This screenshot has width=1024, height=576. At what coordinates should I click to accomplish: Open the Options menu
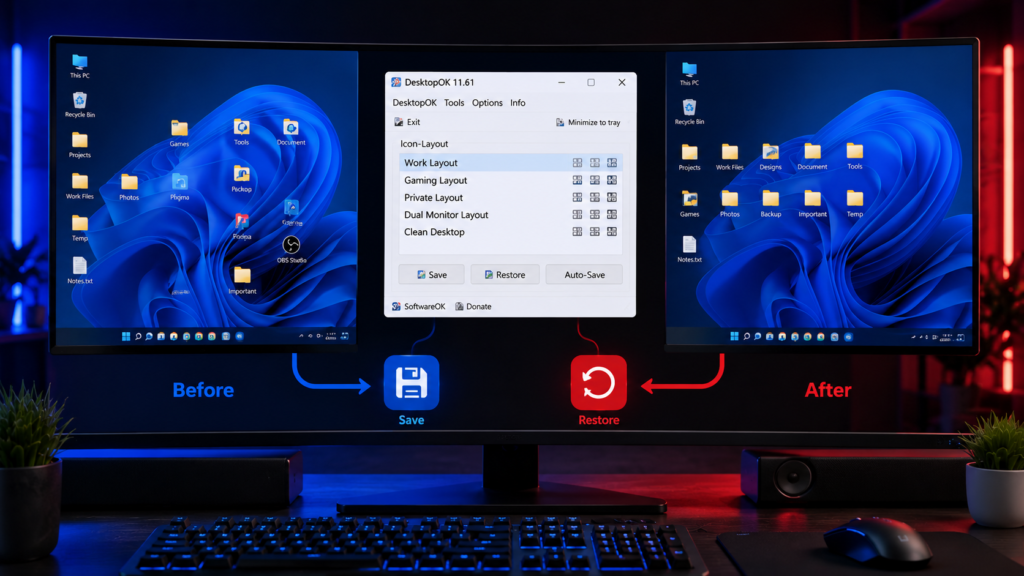click(487, 103)
